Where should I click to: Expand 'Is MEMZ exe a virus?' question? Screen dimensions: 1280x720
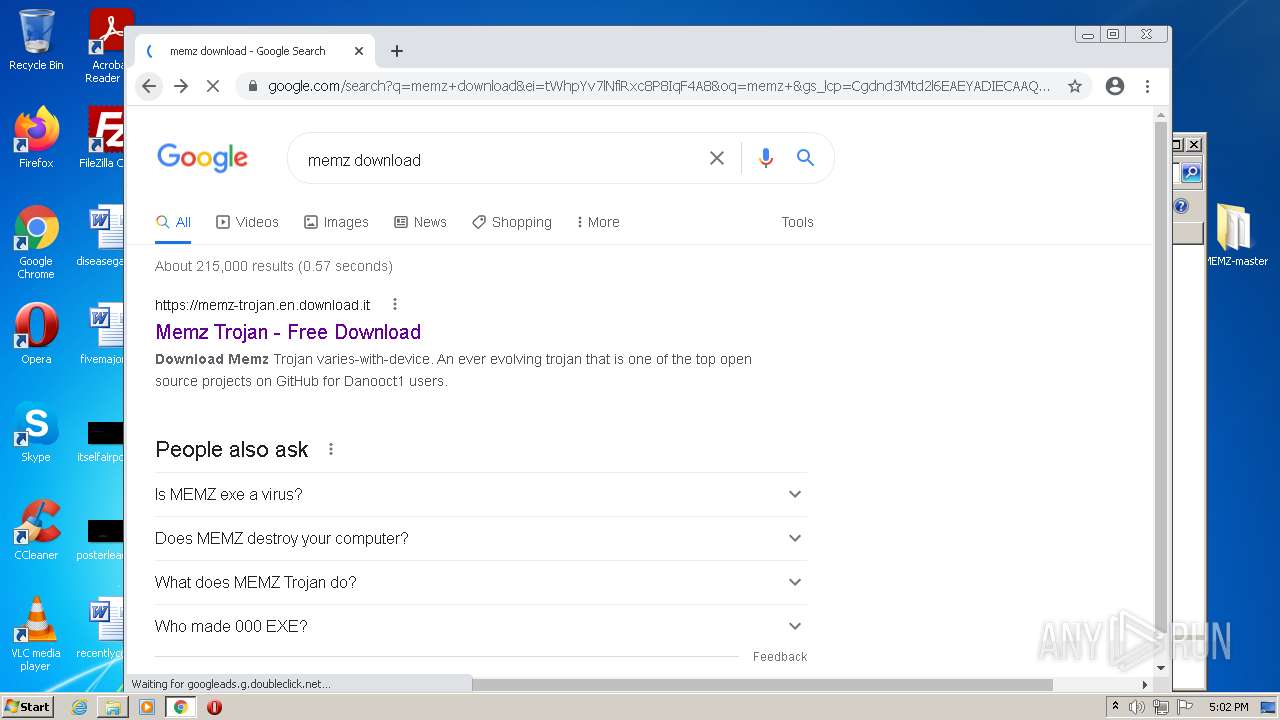click(479, 494)
